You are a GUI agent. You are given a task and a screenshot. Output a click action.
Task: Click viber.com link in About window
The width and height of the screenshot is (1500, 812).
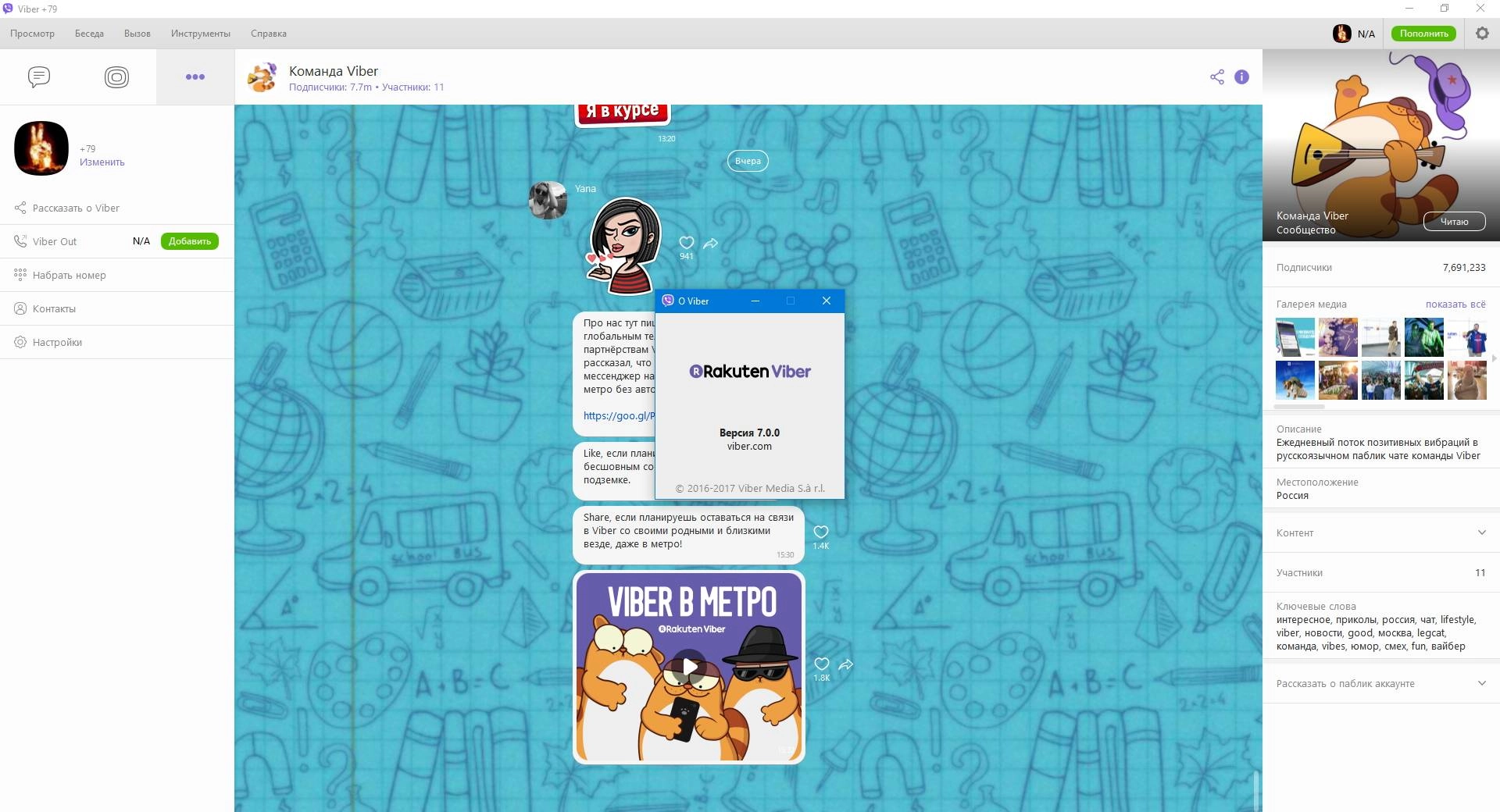click(x=749, y=447)
